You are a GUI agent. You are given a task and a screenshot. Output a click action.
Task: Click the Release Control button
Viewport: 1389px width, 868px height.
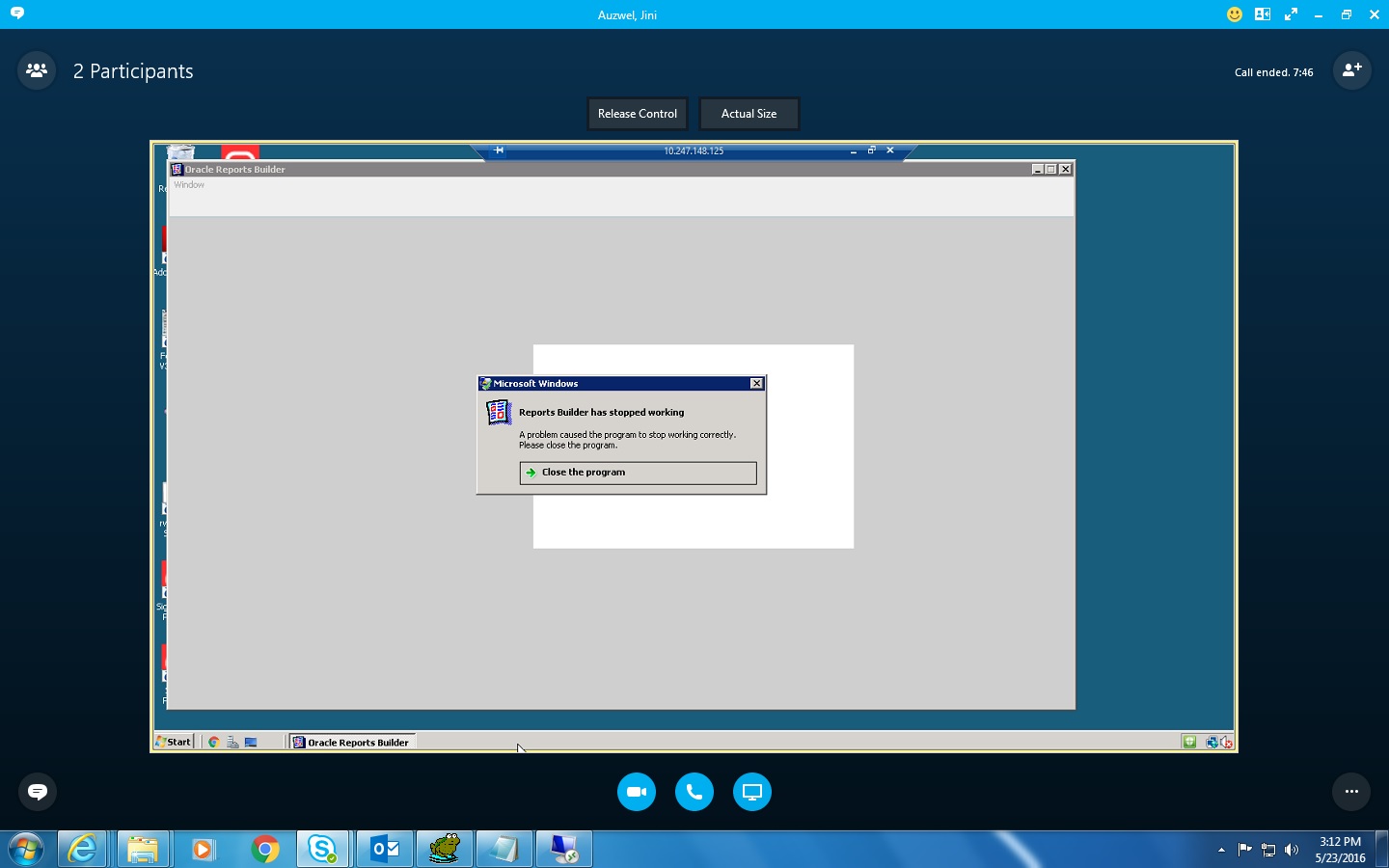pyautogui.click(x=637, y=114)
